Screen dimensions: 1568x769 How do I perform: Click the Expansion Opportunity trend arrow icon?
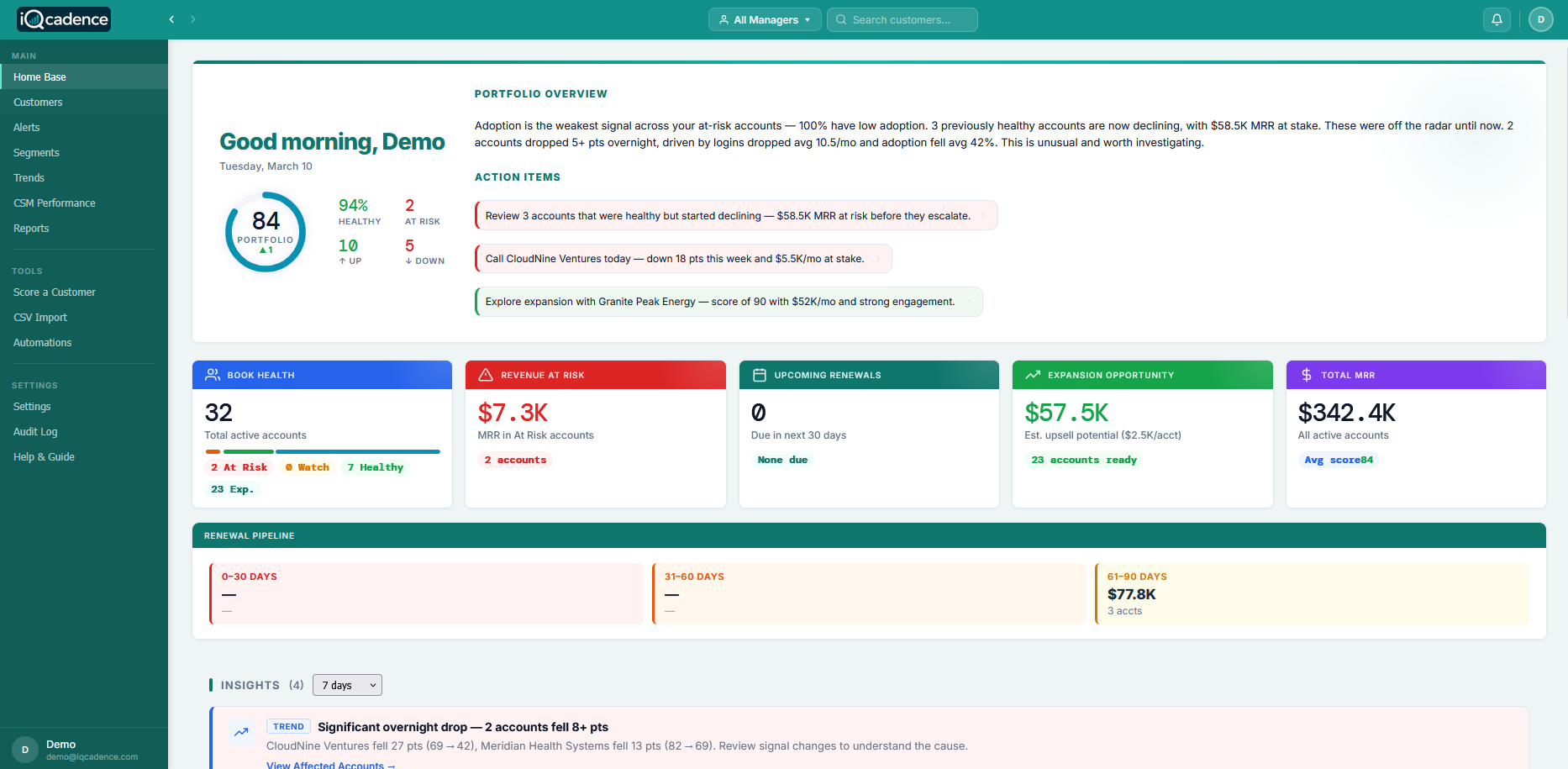[x=1034, y=374]
